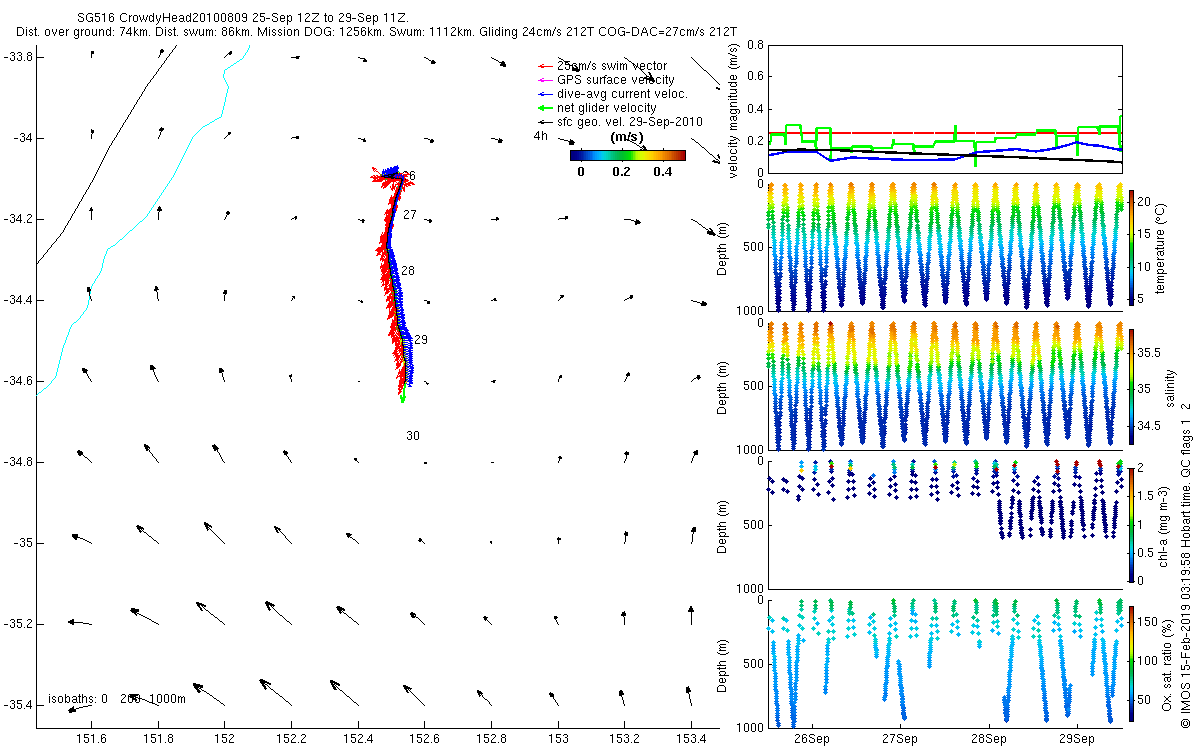This screenshot has height=750, width=1200.
Task: Click the oxygen saturation ratio colorbar
Action: pos(1132,662)
